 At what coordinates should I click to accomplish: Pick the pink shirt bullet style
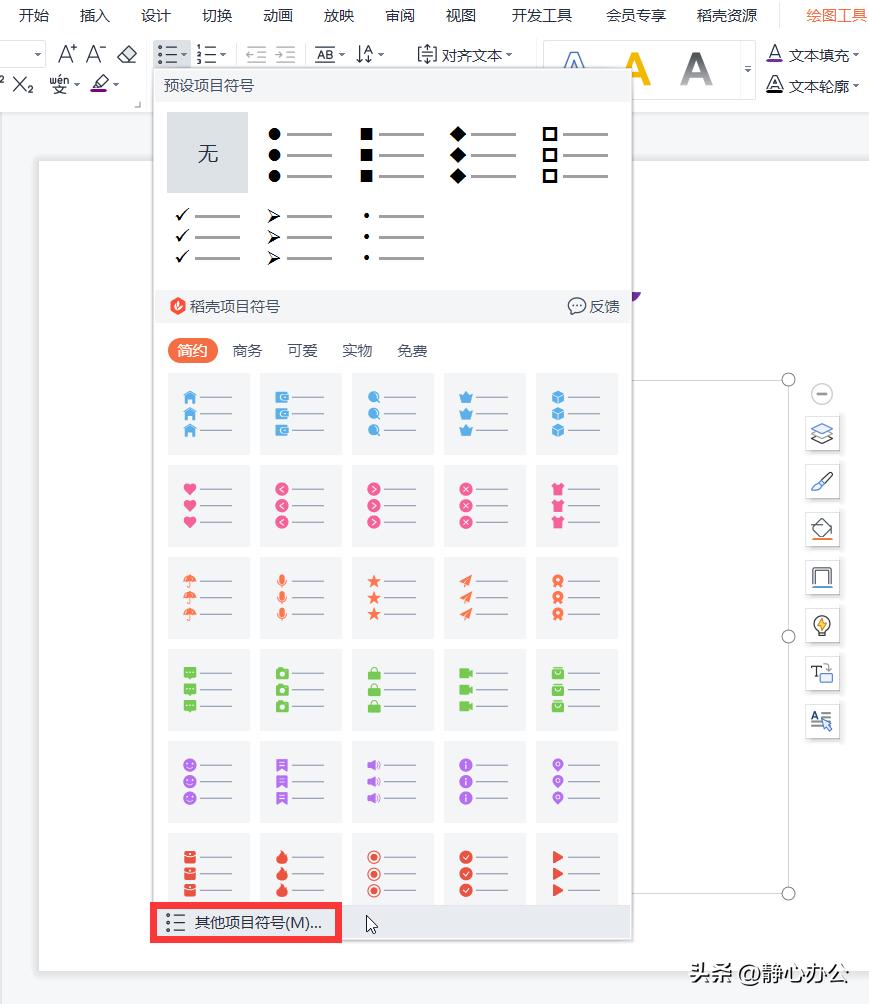click(x=577, y=506)
